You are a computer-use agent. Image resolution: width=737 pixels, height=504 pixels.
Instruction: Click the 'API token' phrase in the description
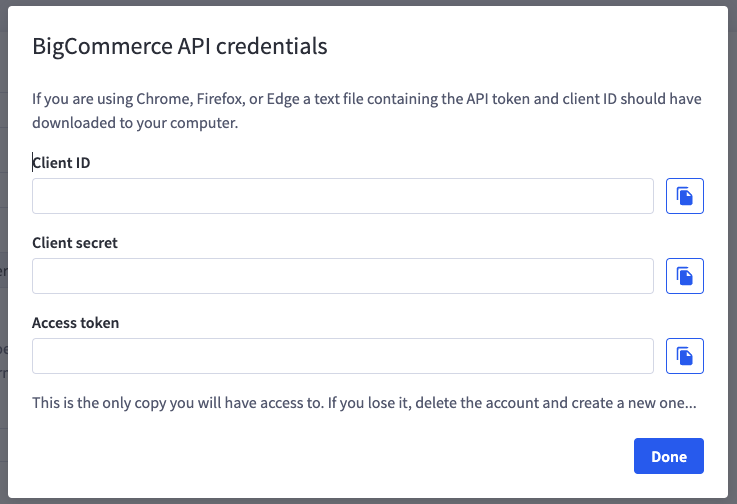[x=497, y=99]
